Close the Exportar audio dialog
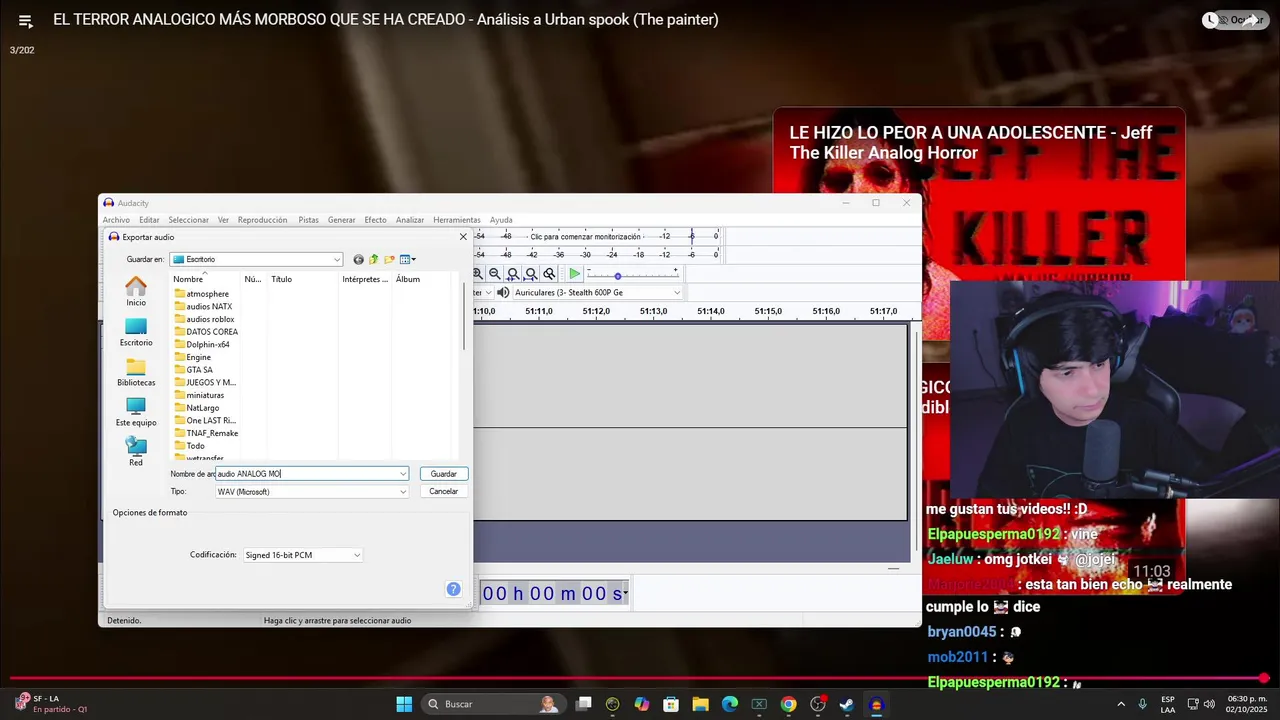 (x=463, y=237)
